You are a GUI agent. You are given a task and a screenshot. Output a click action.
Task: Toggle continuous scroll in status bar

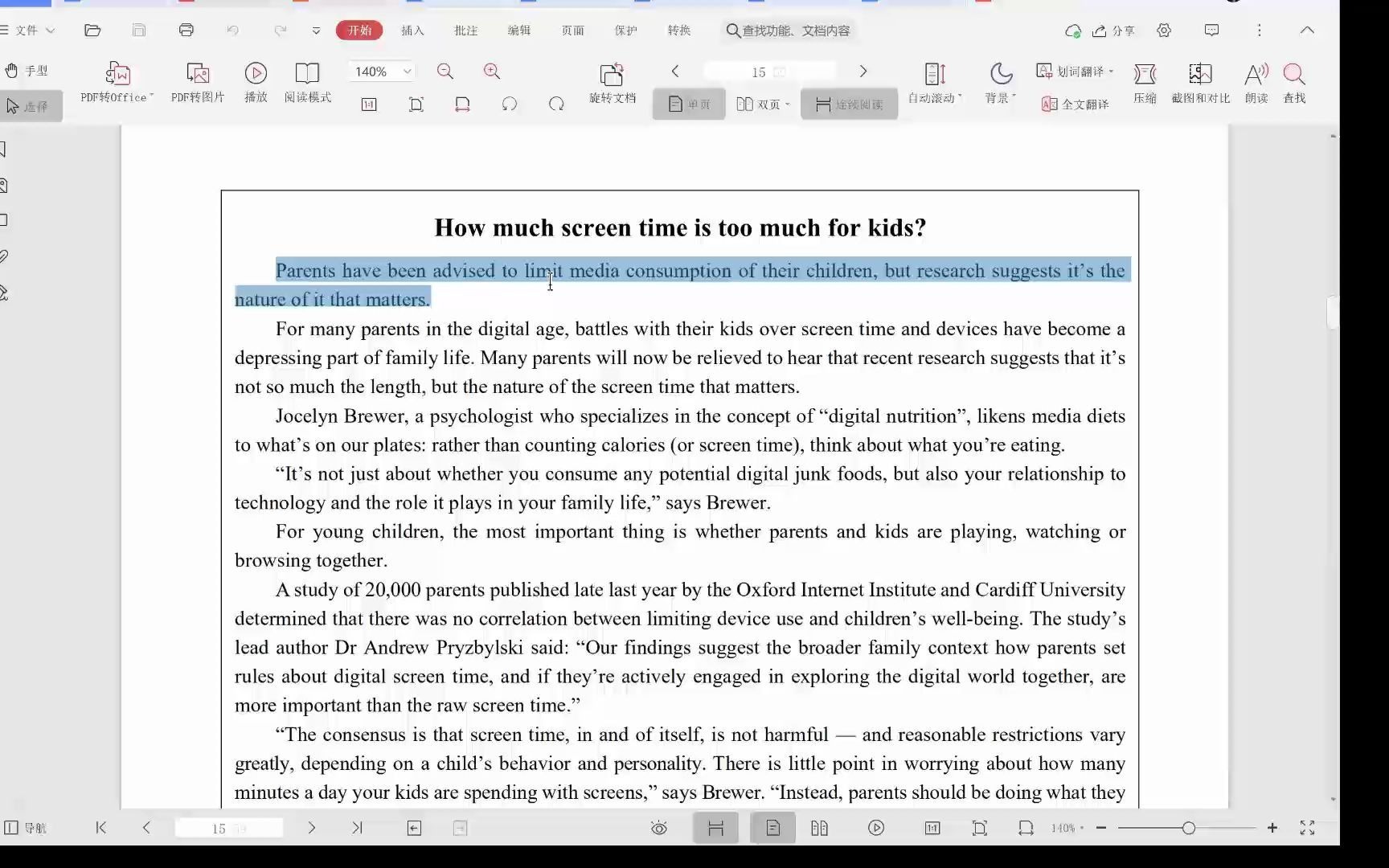(x=715, y=828)
